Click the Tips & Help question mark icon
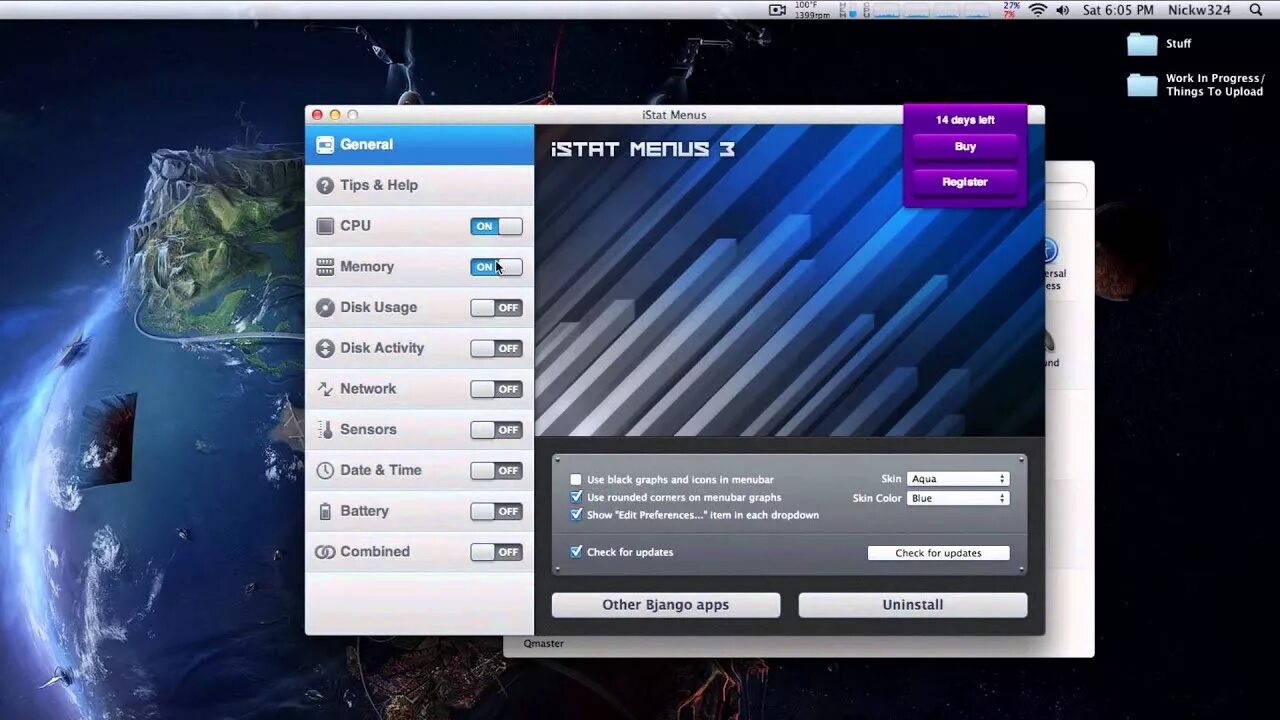This screenshot has height=720, width=1280. [324, 185]
